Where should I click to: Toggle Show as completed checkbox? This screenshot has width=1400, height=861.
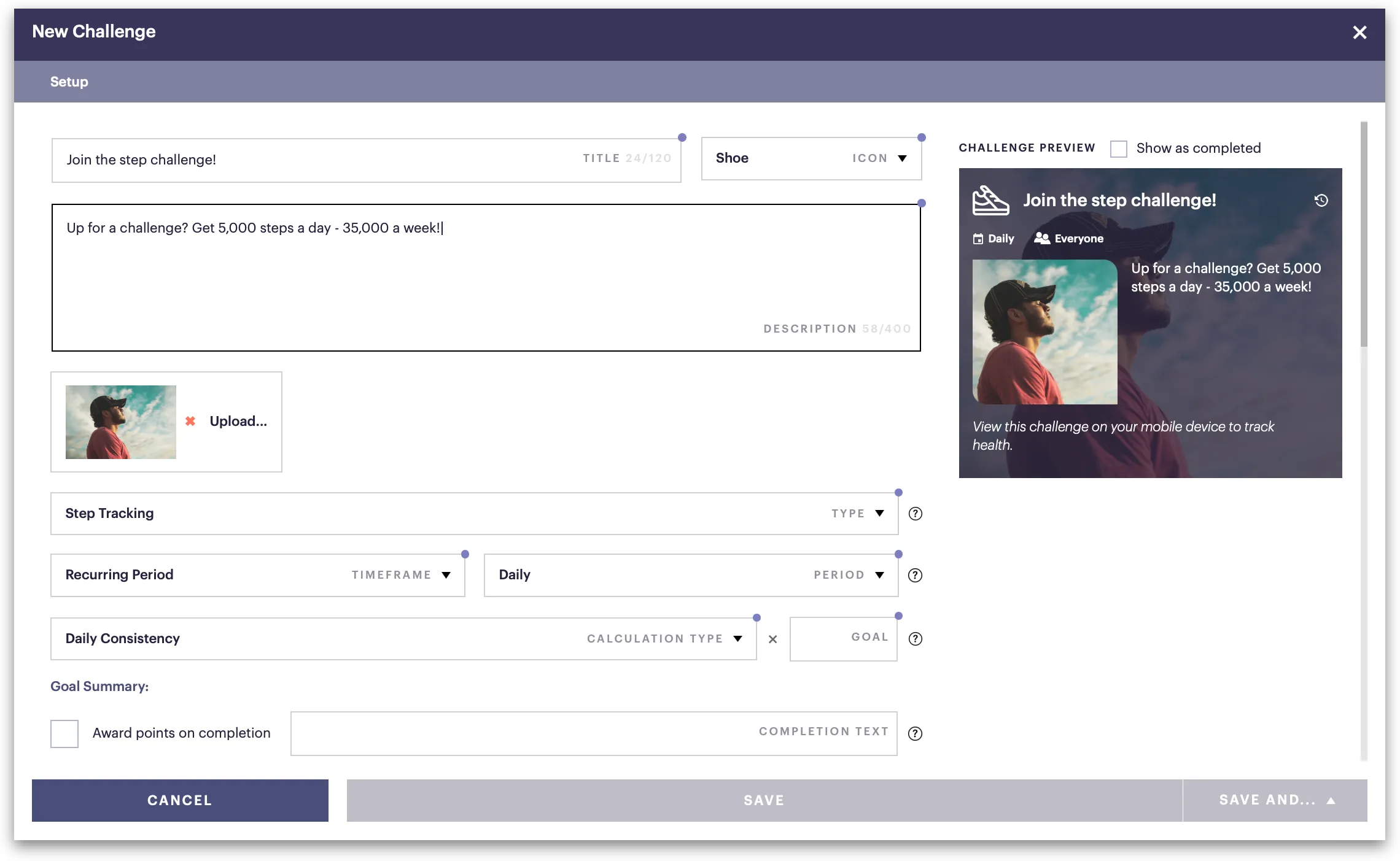(1118, 149)
